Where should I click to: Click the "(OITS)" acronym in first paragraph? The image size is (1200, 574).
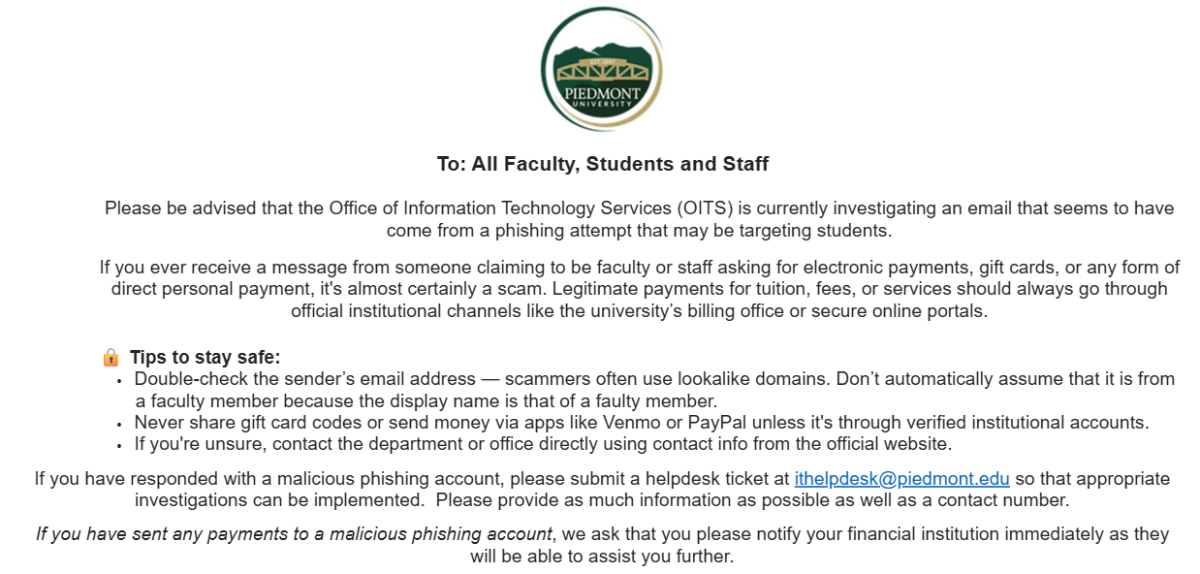(x=710, y=208)
